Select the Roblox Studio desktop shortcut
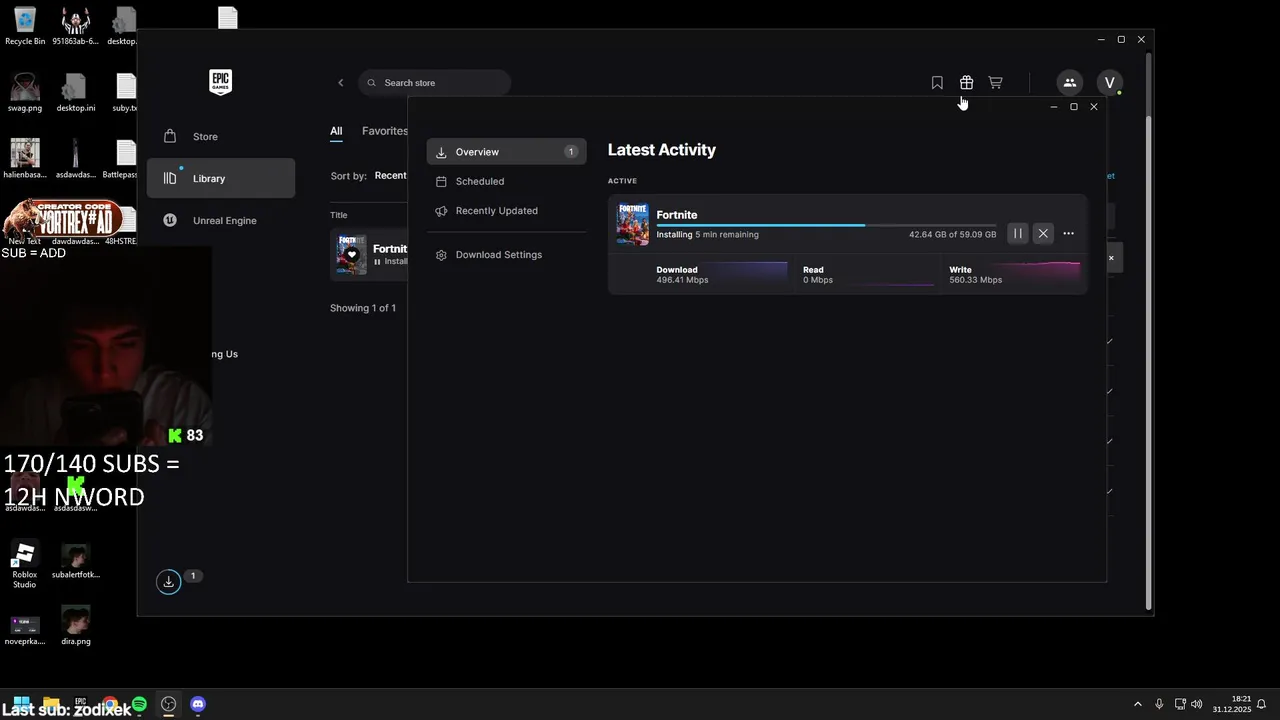 point(25,565)
